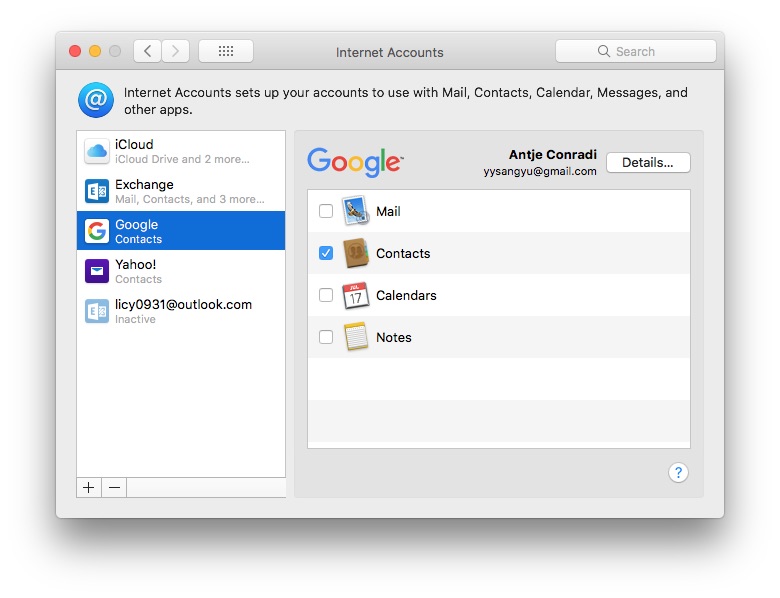Go back with the left chevron
The image size is (780, 598).
[148, 51]
